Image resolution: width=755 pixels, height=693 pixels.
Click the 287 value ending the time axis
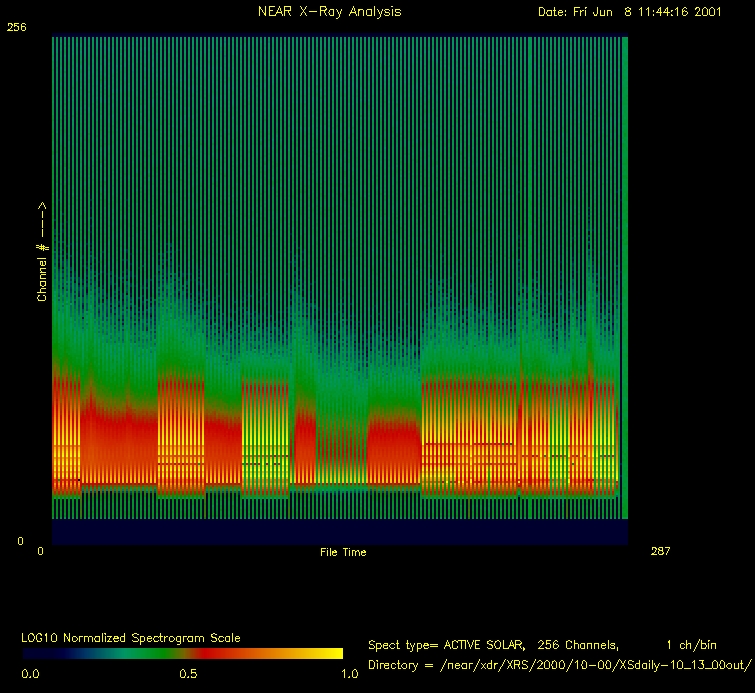pos(660,551)
